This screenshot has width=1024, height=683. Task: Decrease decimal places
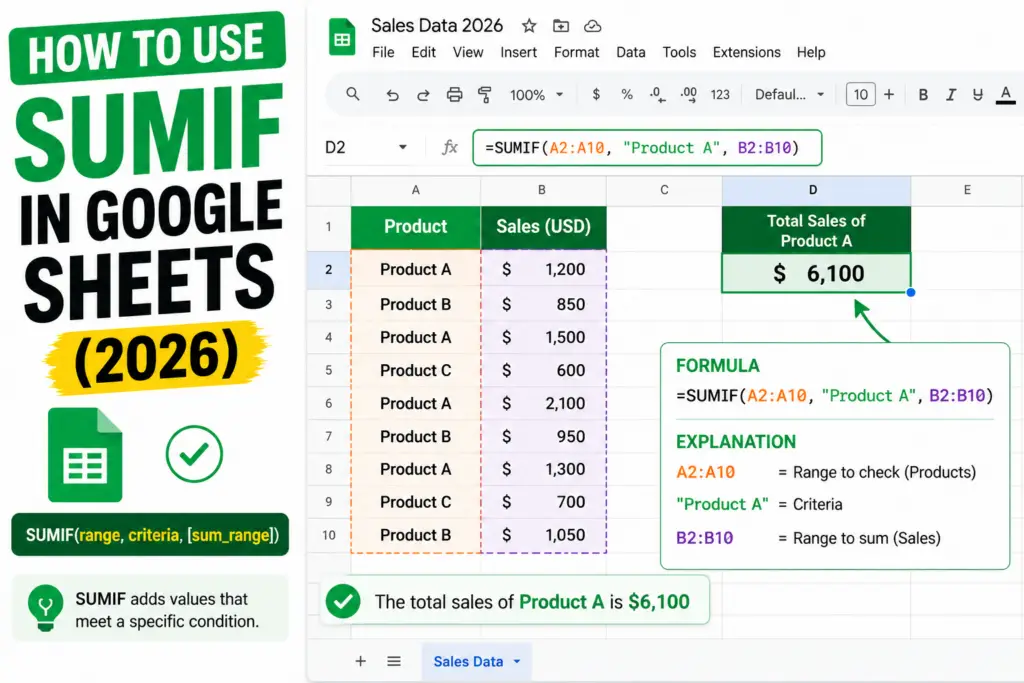click(657, 95)
